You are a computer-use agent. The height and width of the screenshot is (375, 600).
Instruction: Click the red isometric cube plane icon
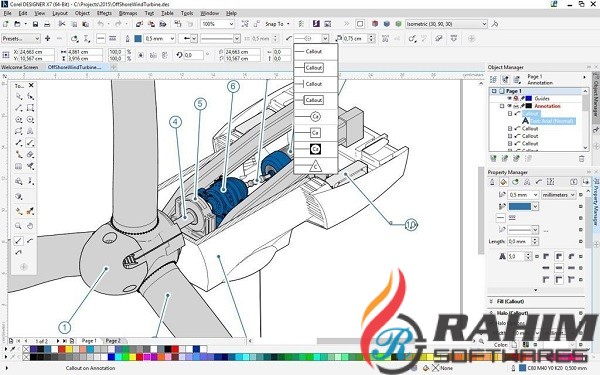coord(375,24)
